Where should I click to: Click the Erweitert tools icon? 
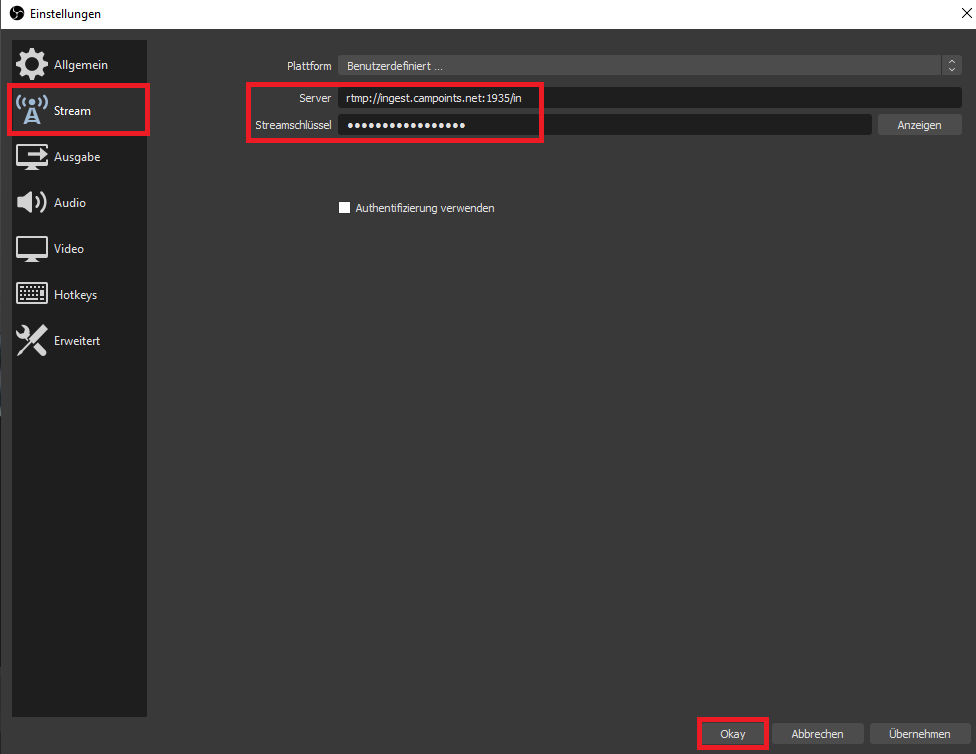[32, 341]
